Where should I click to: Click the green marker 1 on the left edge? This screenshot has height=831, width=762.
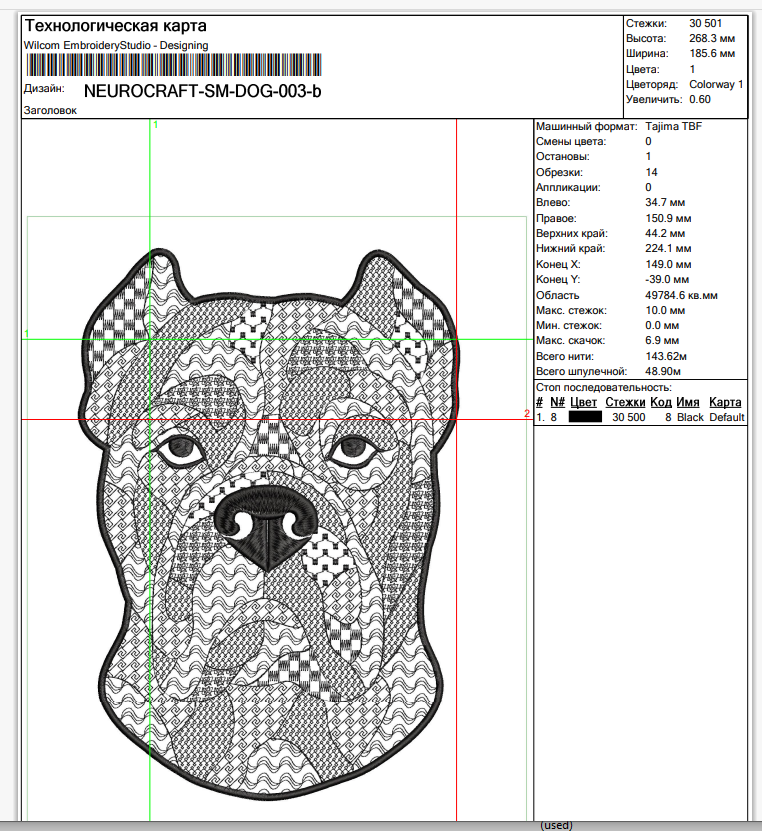pos(26,332)
